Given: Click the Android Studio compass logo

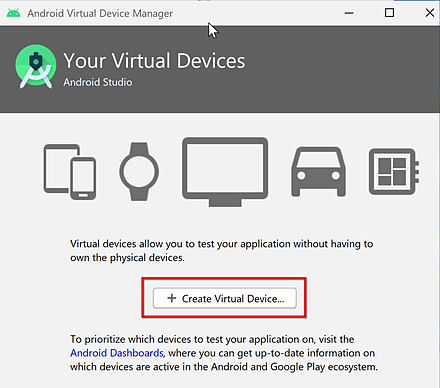Looking at the screenshot, I should 35,67.
